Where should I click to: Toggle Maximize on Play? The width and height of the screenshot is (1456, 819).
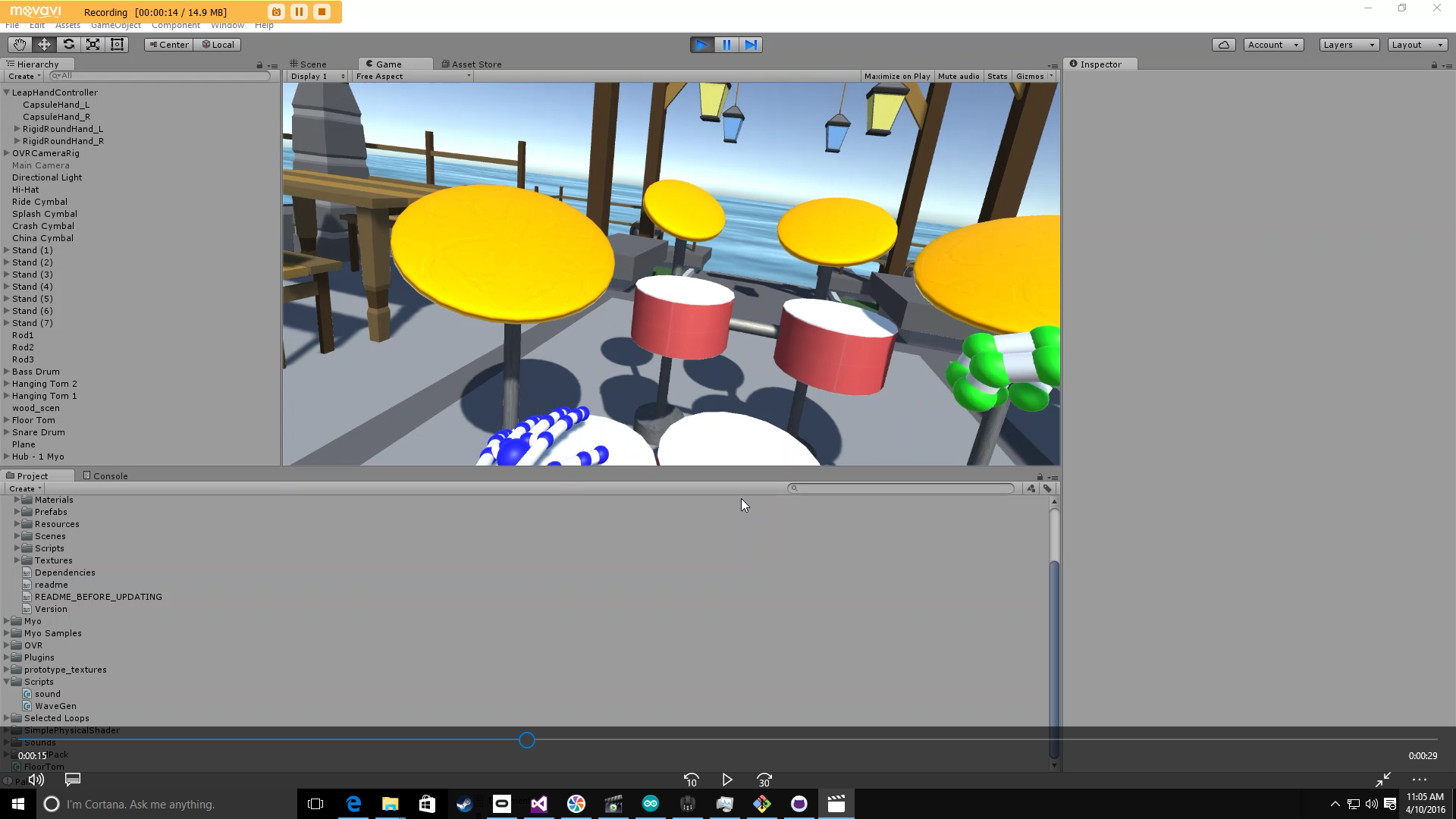pyautogui.click(x=896, y=76)
